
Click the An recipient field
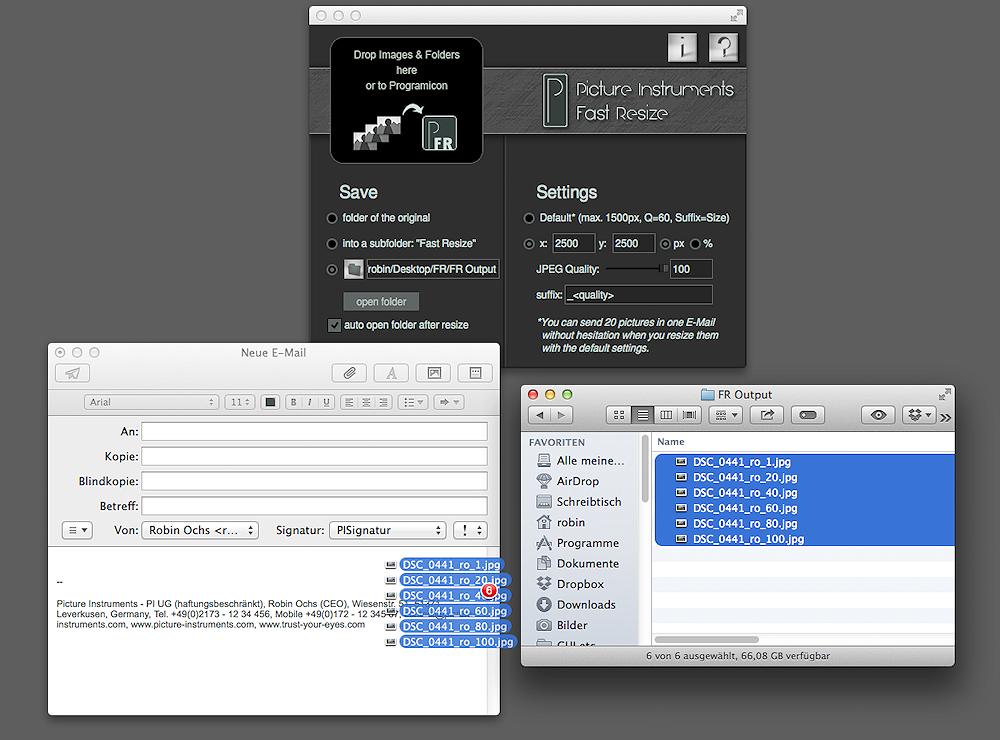point(314,432)
